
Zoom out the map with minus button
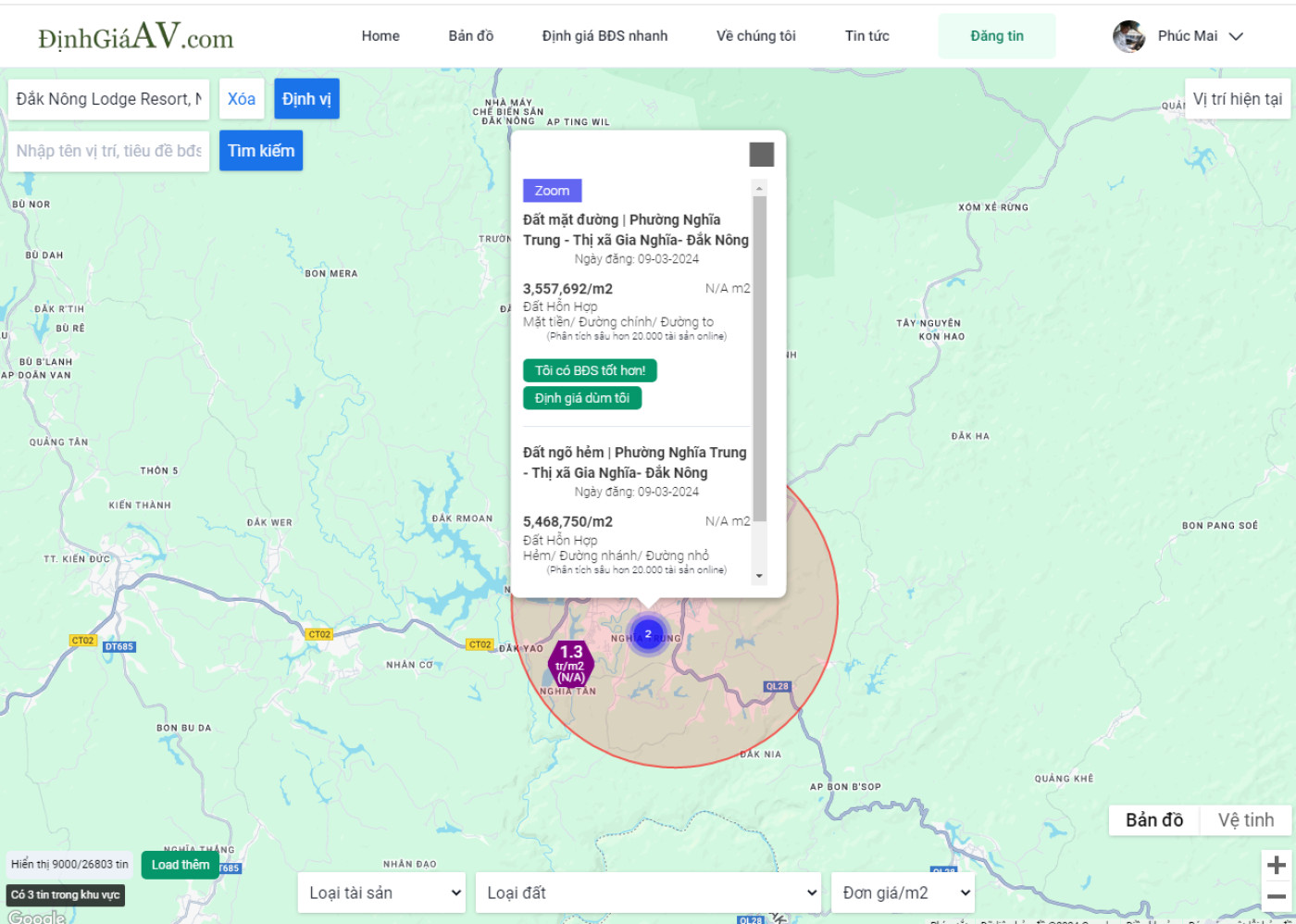pyautogui.click(x=1277, y=896)
